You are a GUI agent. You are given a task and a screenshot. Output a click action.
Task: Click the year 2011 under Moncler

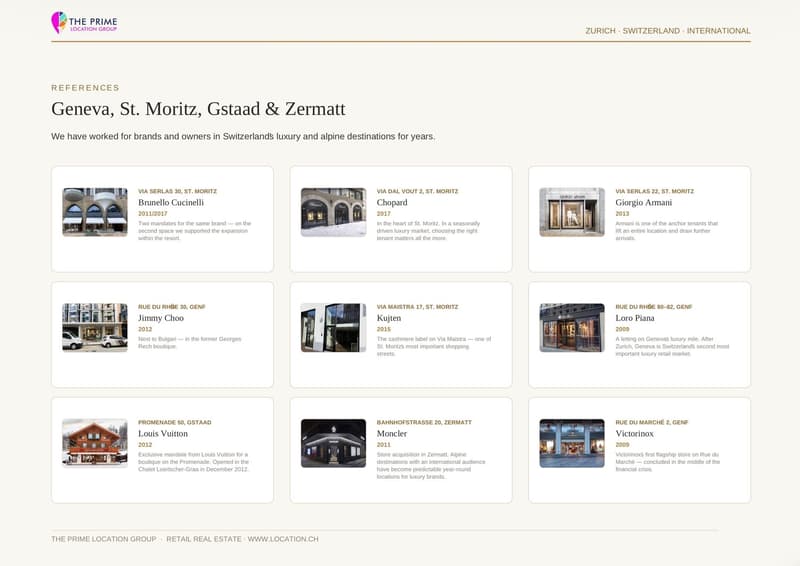(384, 445)
